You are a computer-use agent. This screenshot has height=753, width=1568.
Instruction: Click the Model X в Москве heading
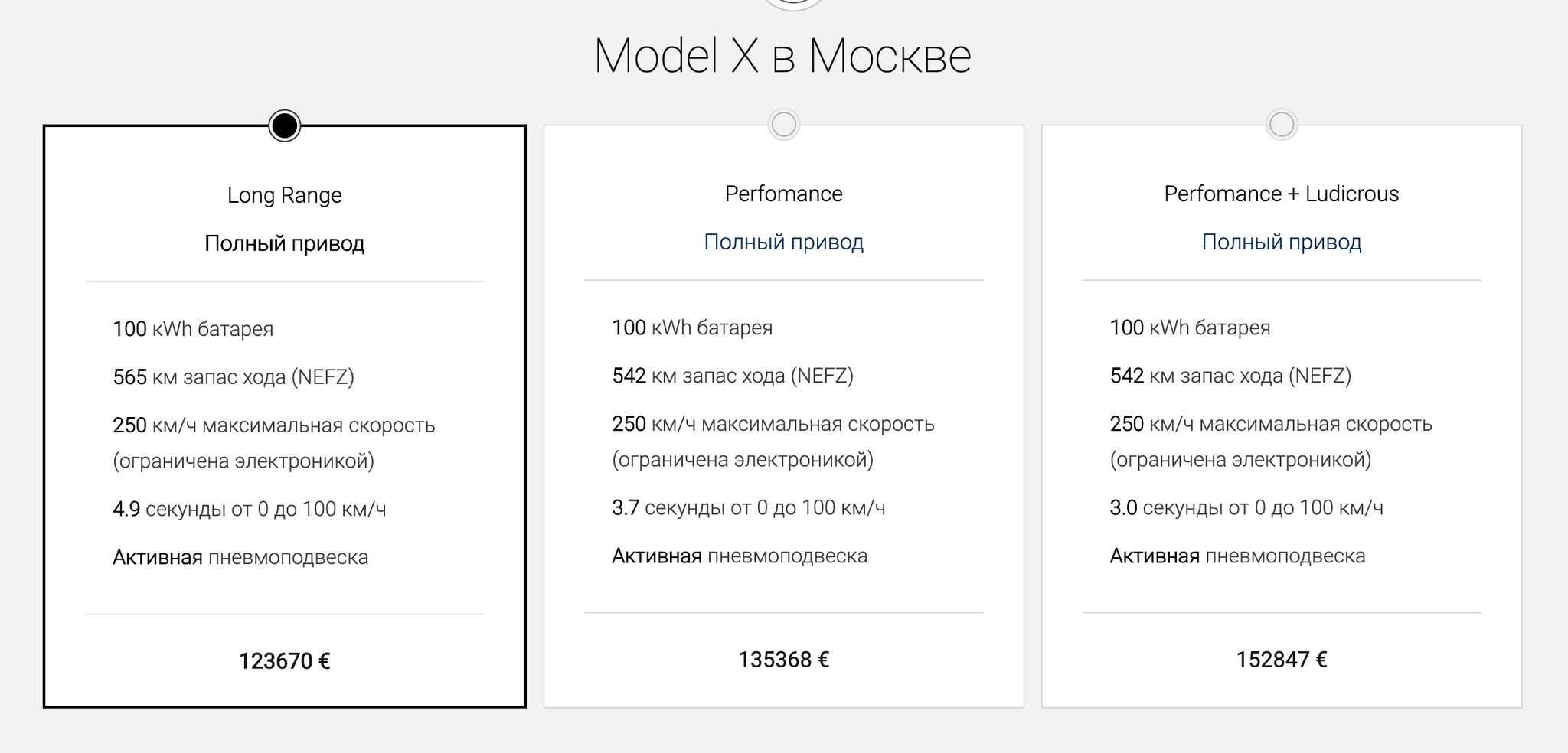782,56
